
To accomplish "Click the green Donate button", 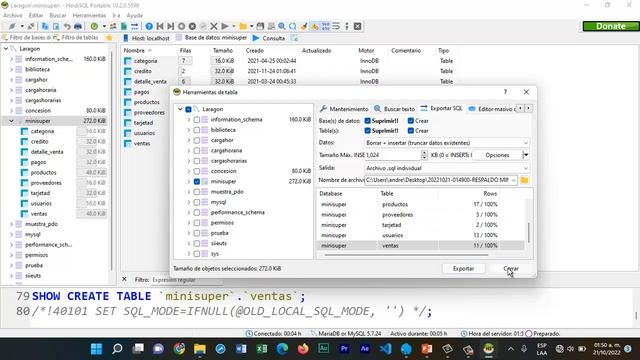I will (x=611, y=26).
